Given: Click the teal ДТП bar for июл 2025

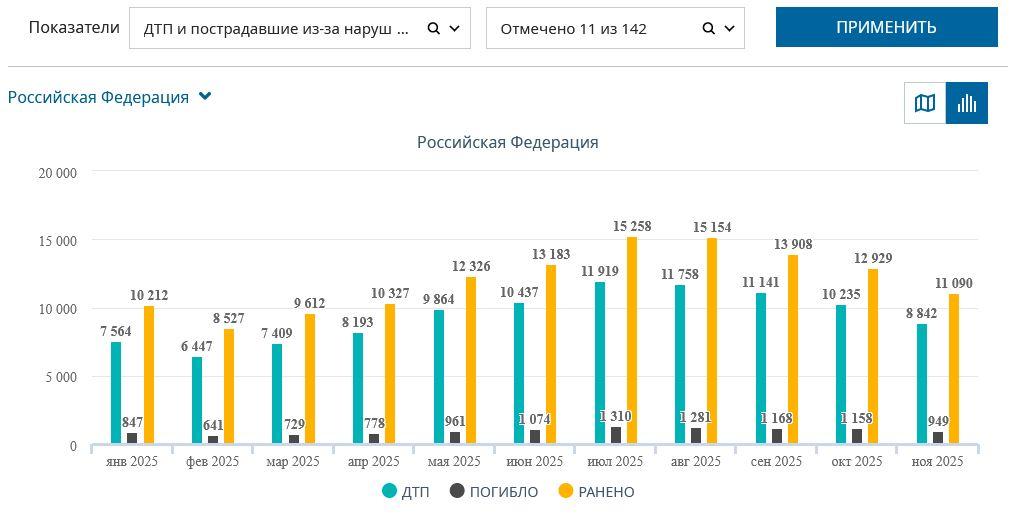Looking at the screenshot, I should point(599,363).
